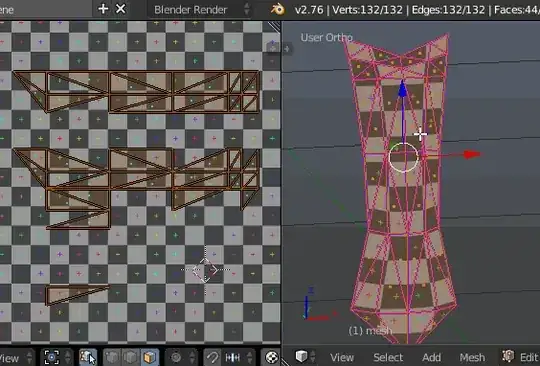Screen dimensions: 540x366
Task: Click the snap element increment icon
Action: coord(233,358)
